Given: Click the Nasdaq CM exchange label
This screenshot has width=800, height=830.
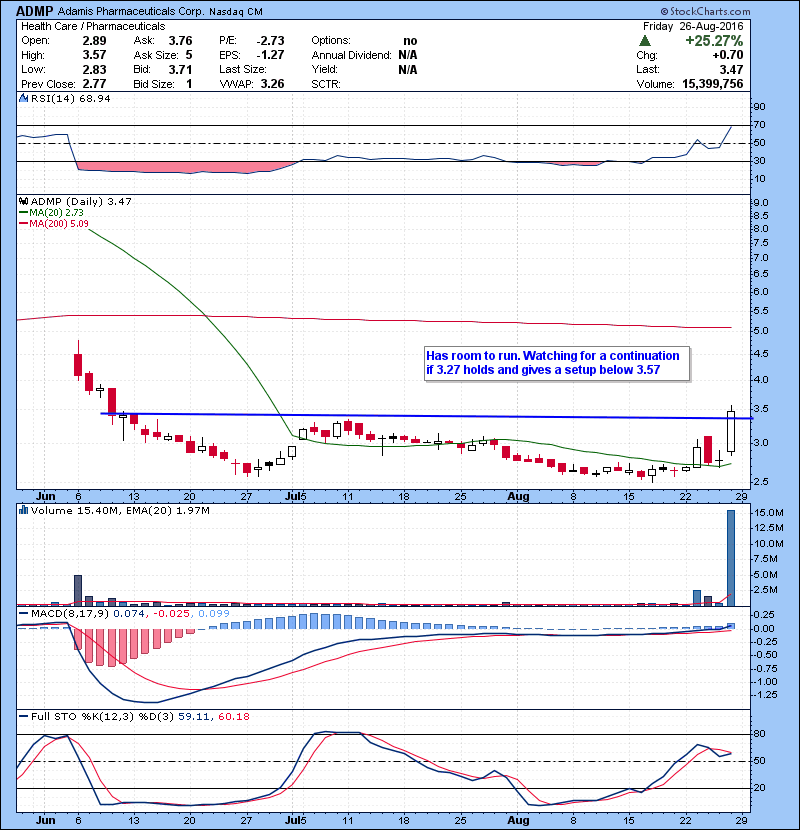Looking at the screenshot, I should (x=236, y=12).
